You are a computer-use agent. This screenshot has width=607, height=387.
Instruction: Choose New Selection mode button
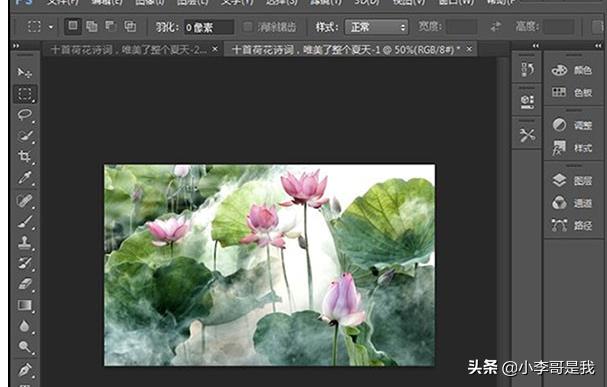pyautogui.click(x=72, y=26)
